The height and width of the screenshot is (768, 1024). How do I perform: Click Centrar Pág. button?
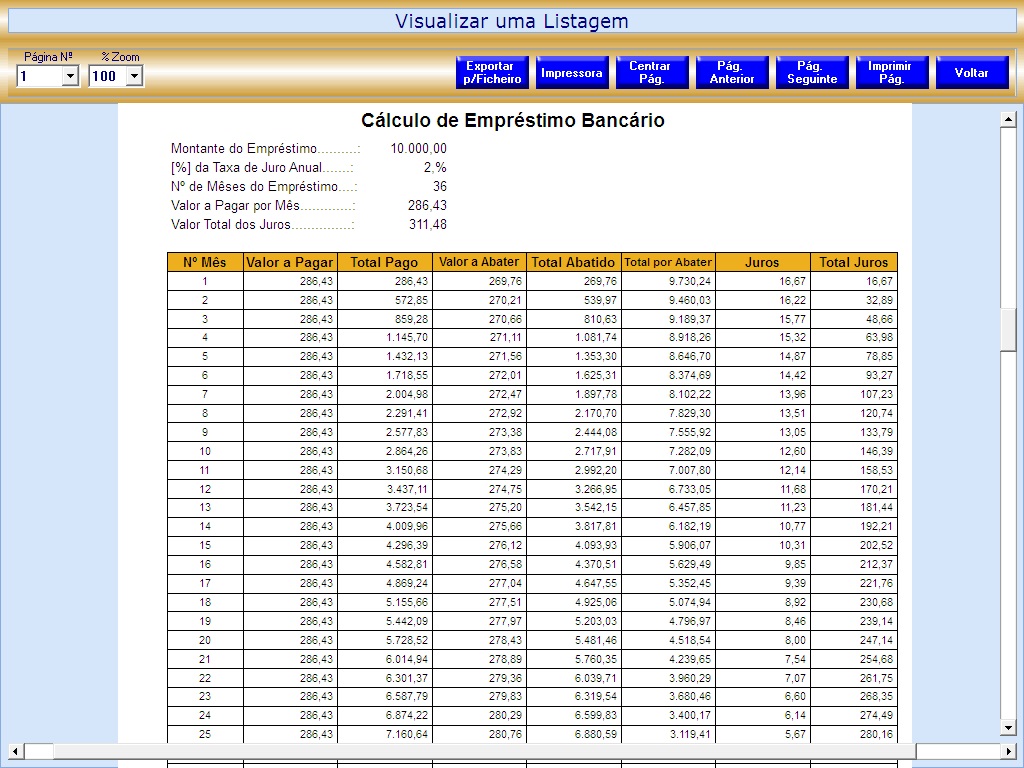(652, 72)
